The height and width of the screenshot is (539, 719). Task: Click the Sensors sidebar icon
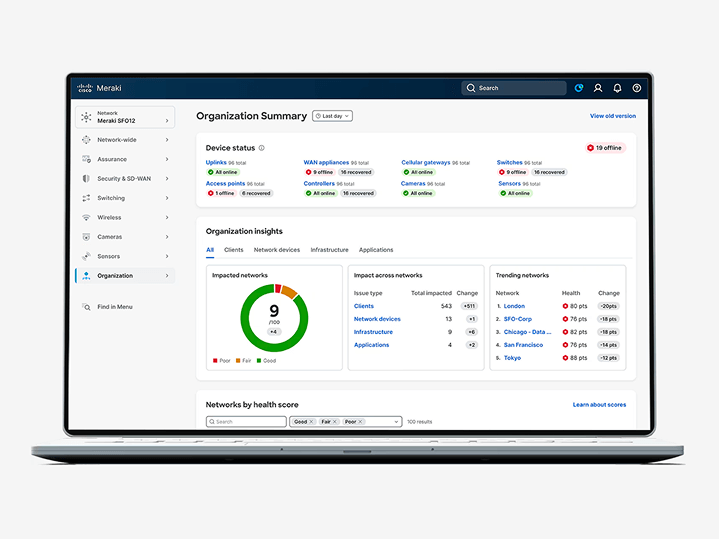[x=86, y=256]
